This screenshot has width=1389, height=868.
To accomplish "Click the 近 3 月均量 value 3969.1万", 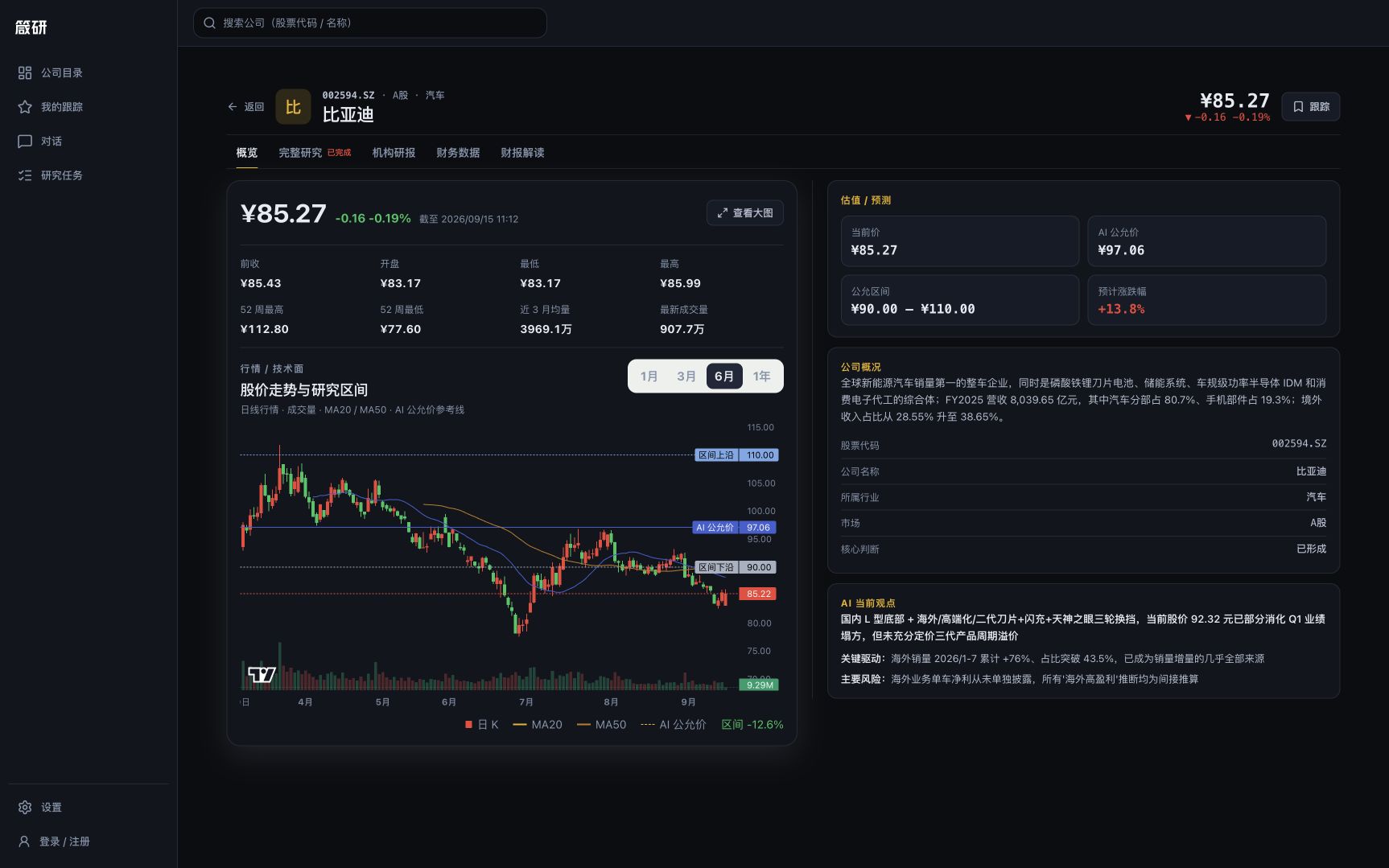I will [546, 329].
